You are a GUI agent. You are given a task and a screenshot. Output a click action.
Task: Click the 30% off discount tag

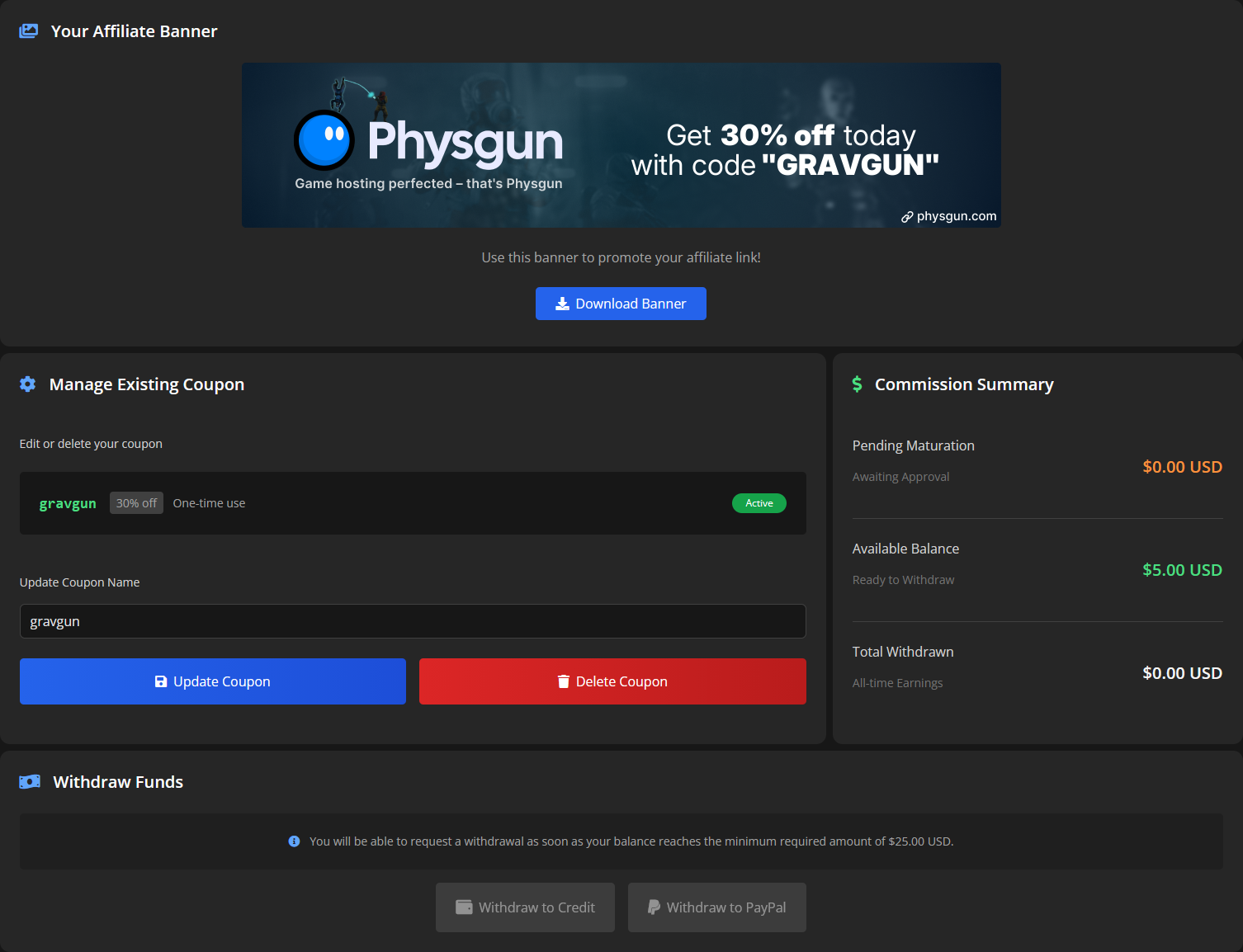coord(136,503)
